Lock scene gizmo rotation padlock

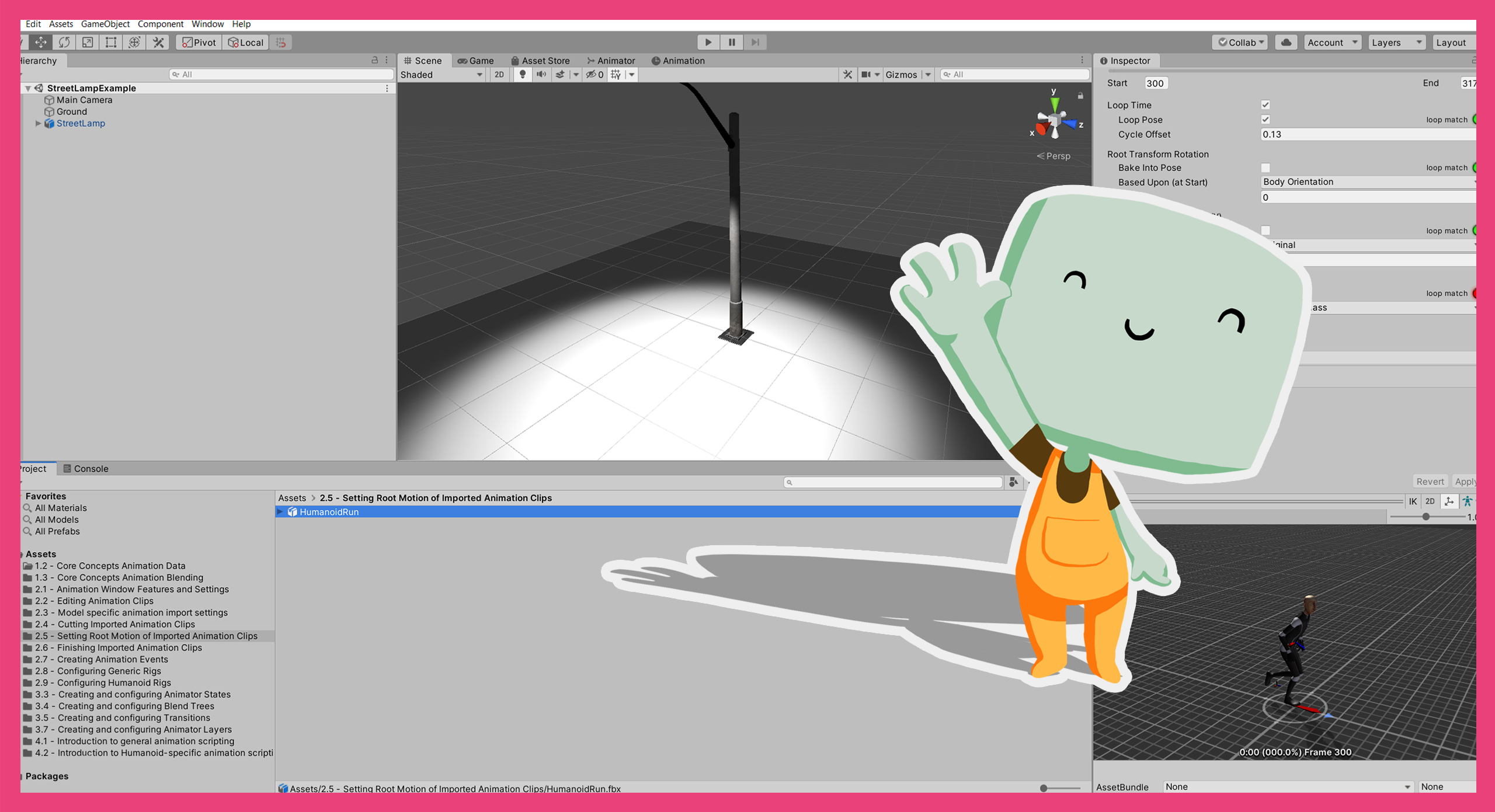1080,96
